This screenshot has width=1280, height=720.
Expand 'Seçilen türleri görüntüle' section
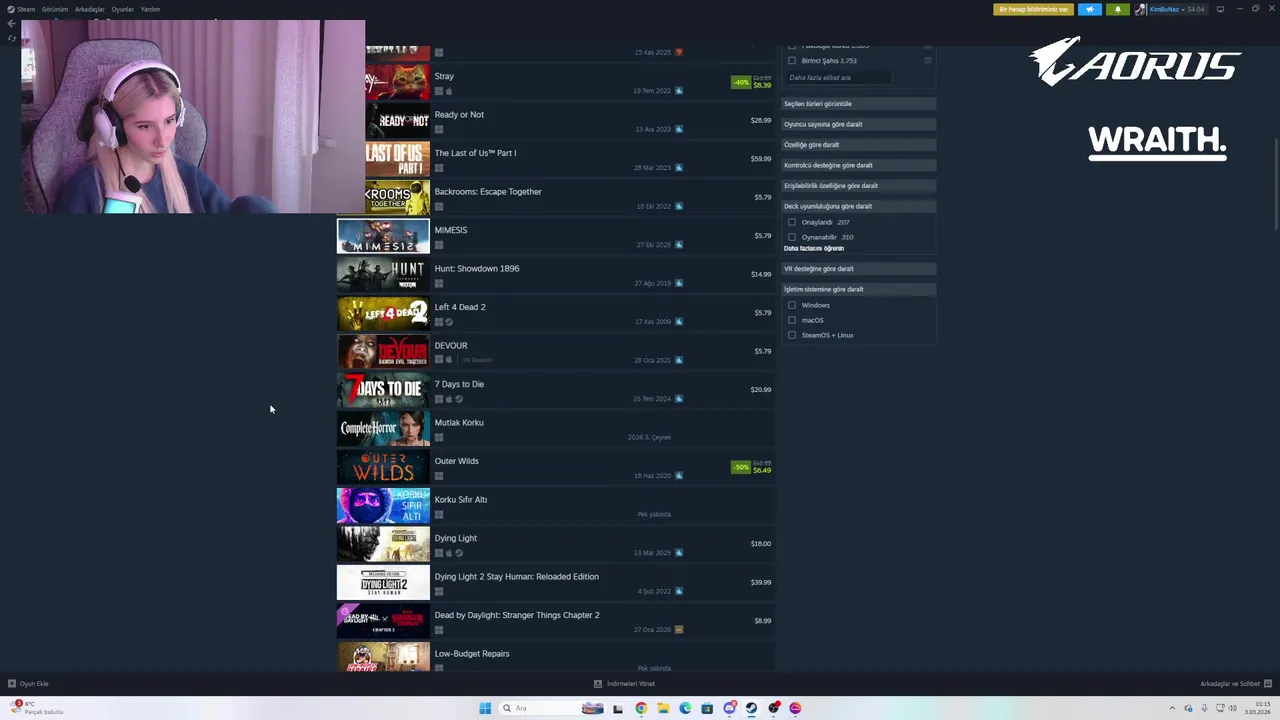tap(858, 104)
